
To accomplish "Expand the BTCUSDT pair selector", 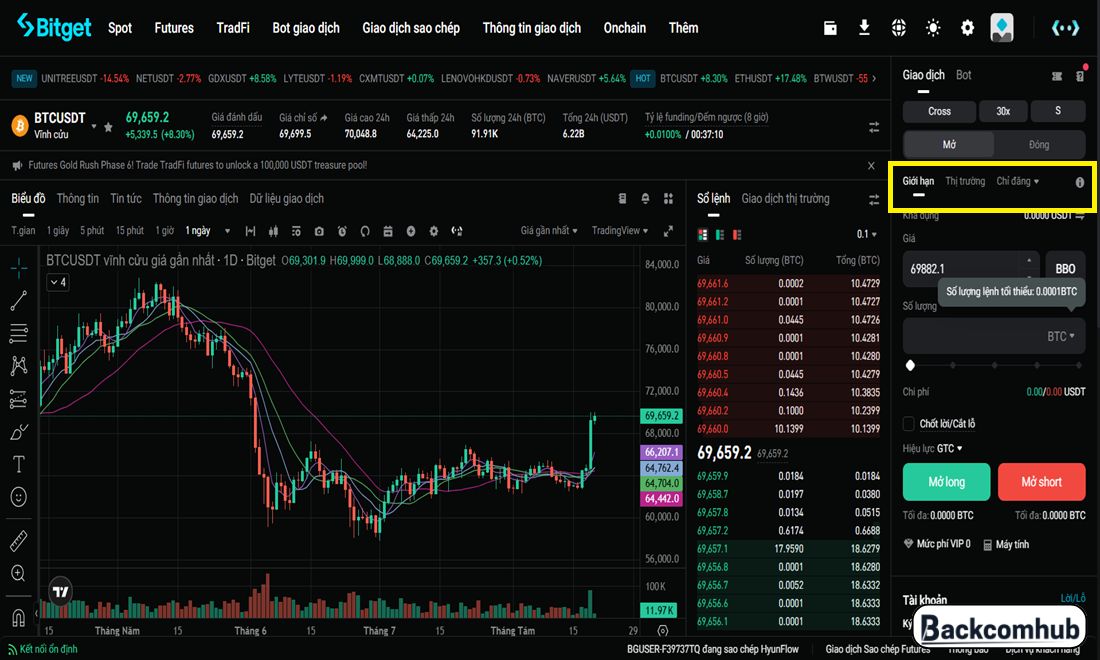I will [94, 126].
